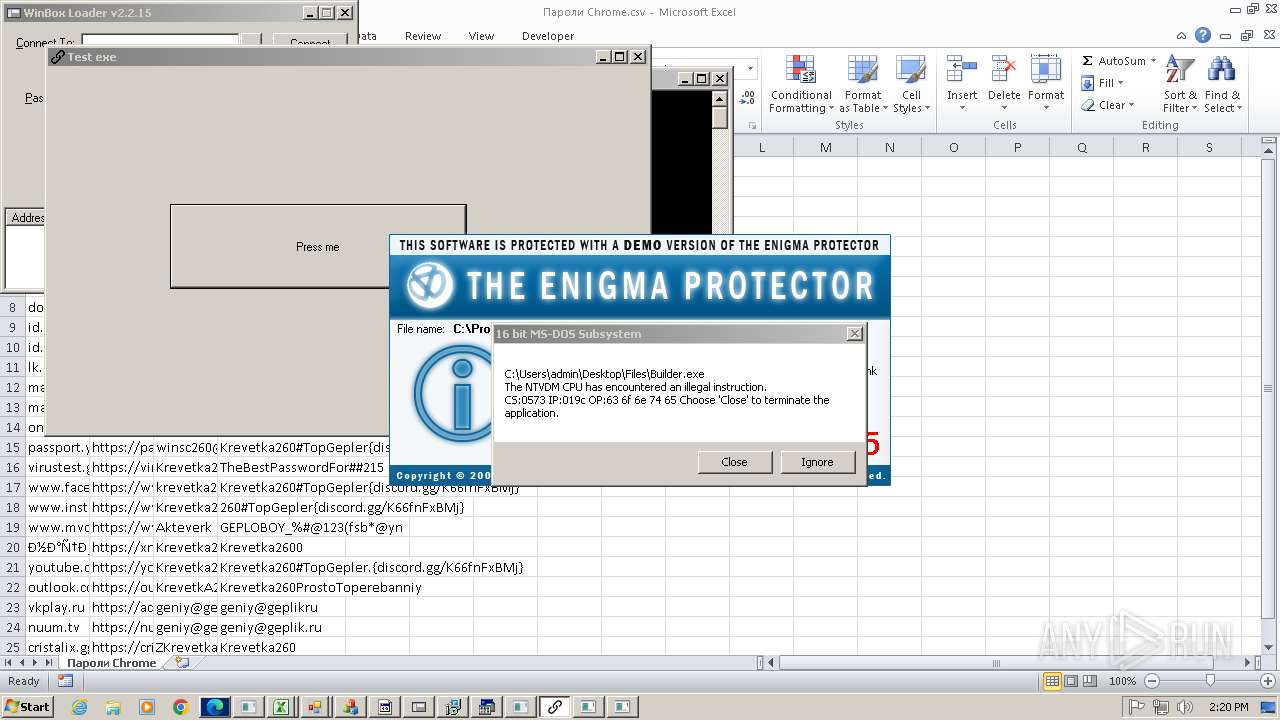Jump to first sheet with navigation arrow
Viewport: 1280px width, 720px height.
click(x=9, y=662)
